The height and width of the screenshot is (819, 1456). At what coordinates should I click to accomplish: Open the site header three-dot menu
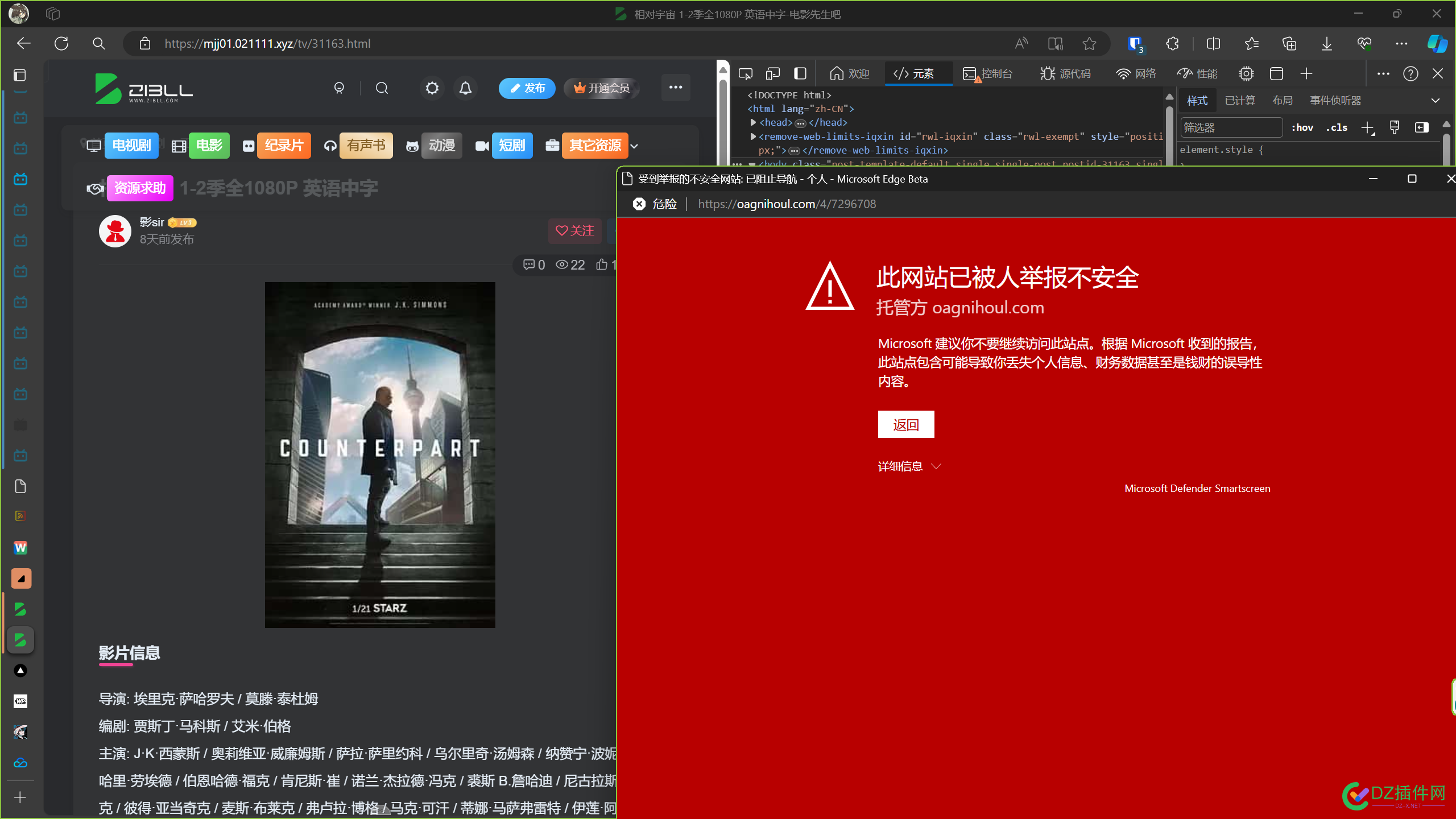coord(676,88)
